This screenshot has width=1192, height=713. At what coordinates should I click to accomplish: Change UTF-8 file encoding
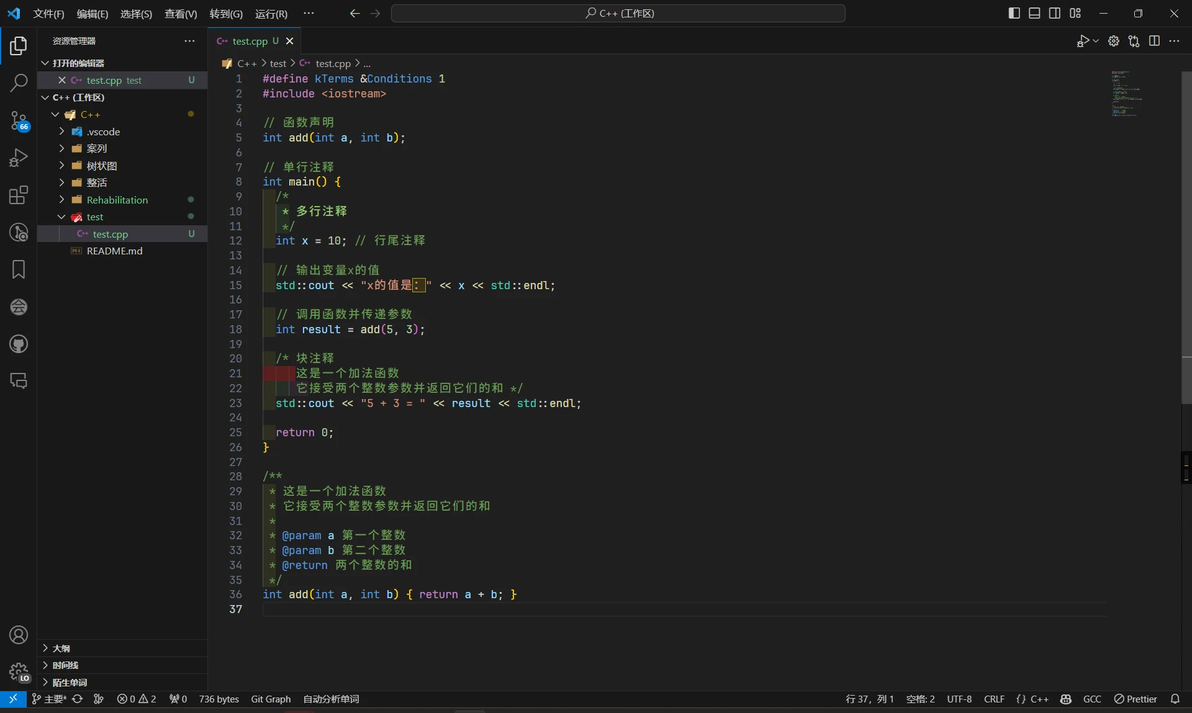tap(959, 699)
